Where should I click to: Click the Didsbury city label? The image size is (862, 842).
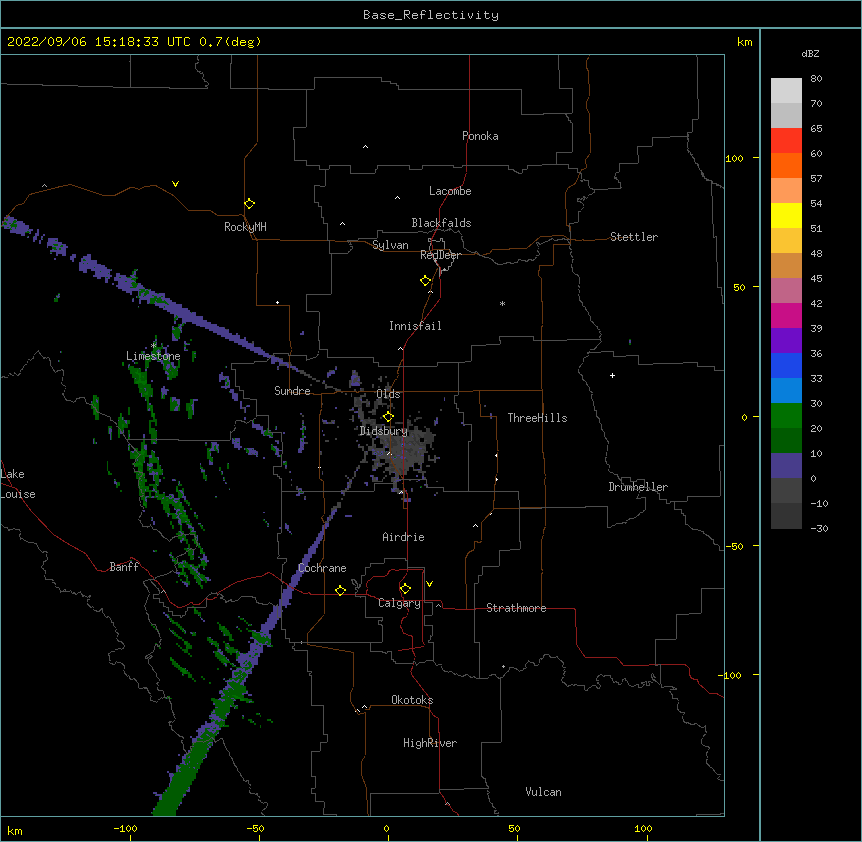384,431
